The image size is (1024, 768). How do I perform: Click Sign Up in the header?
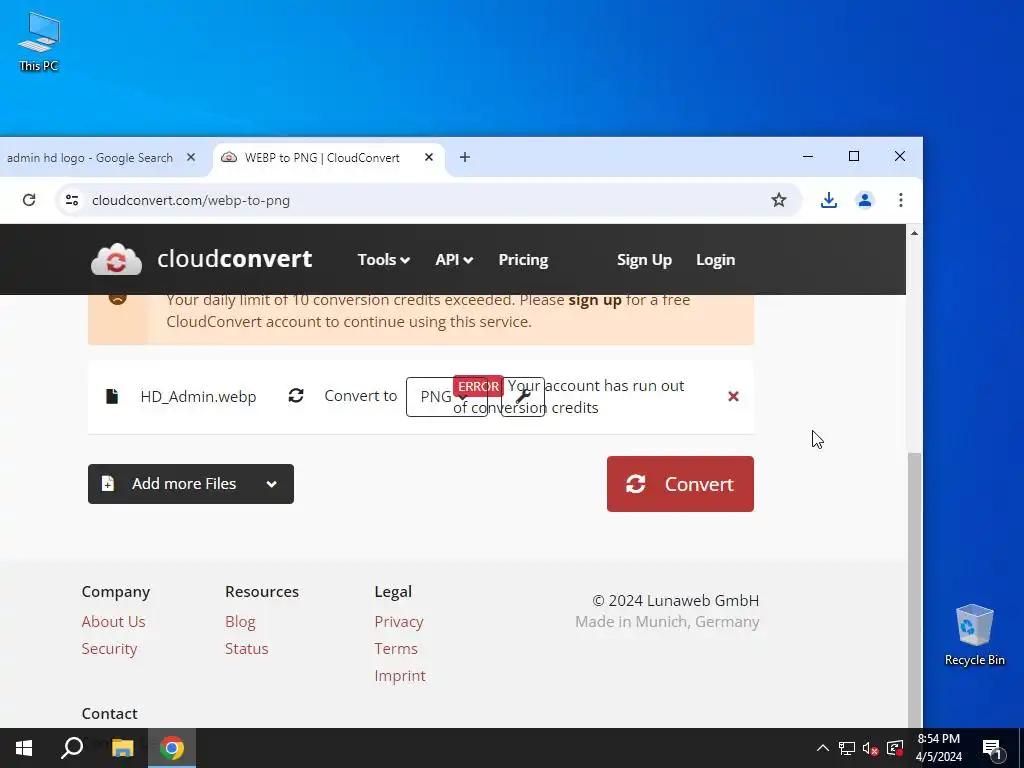(644, 260)
